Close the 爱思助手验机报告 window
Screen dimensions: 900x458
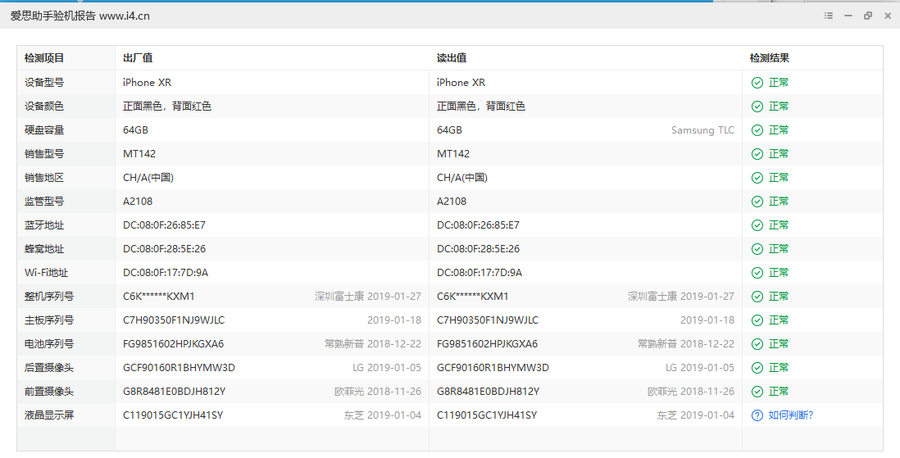click(887, 16)
